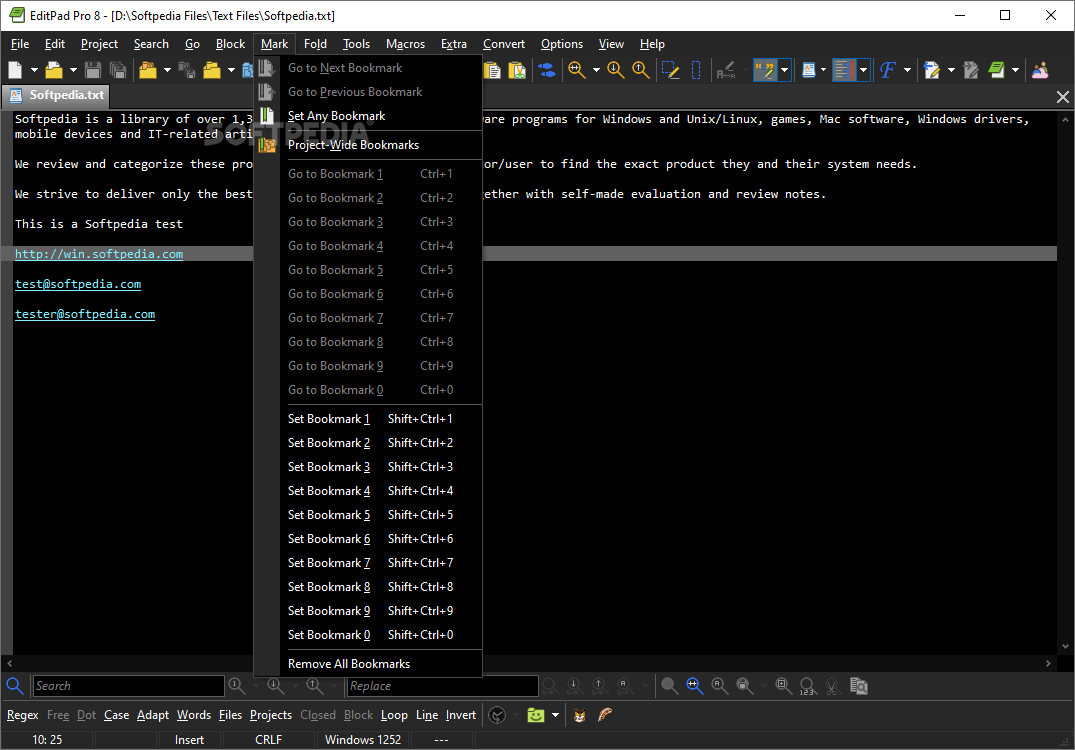1075x750 pixels.
Task: Open the Convert menu
Action: point(504,44)
